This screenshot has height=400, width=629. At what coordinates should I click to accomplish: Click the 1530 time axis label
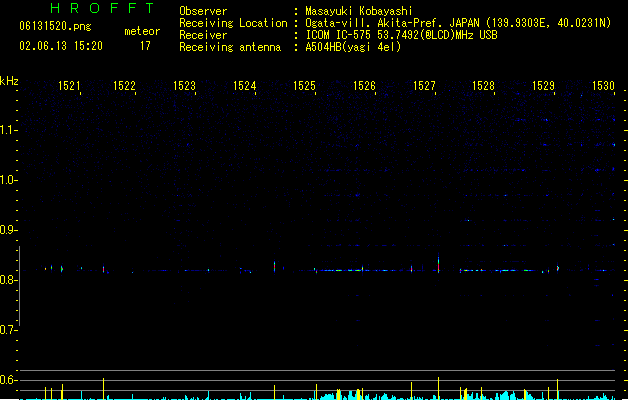tap(603, 85)
